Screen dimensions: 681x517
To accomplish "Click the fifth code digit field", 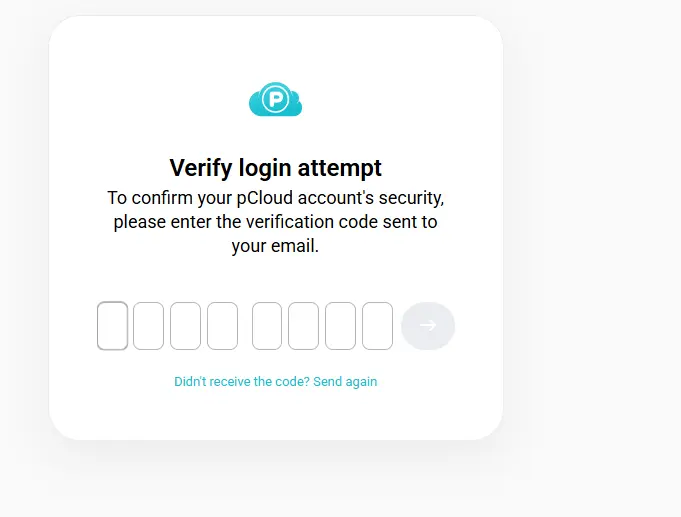I will (x=267, y=326).
